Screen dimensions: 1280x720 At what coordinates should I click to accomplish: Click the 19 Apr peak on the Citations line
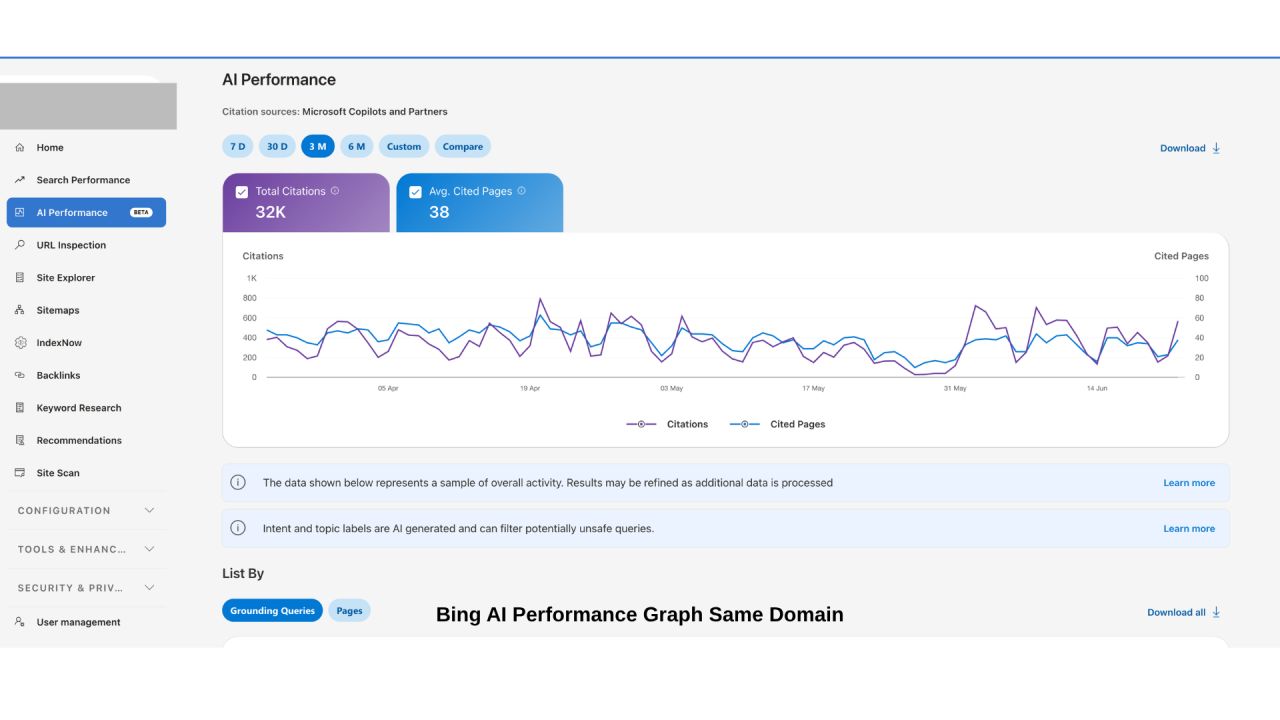click(x=540, y=298)
